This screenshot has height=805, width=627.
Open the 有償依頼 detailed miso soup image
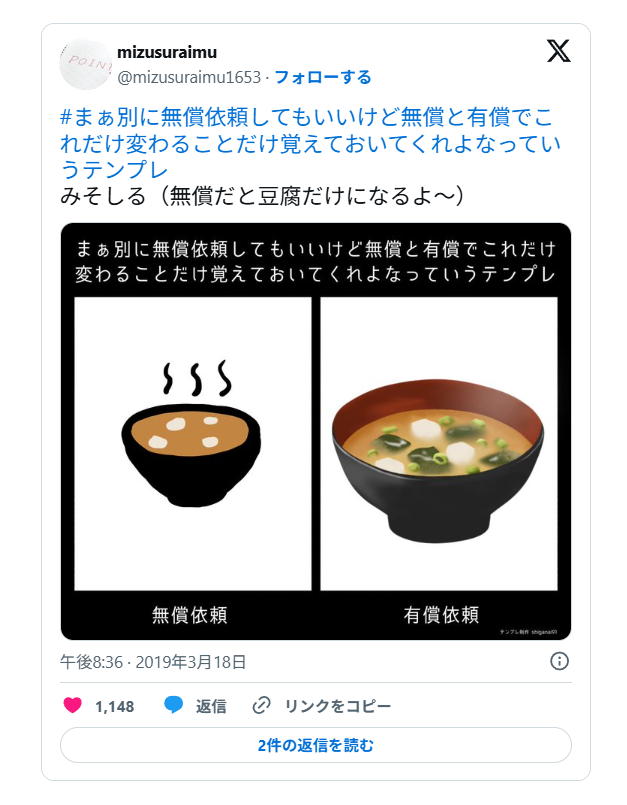tap(439, 444)
